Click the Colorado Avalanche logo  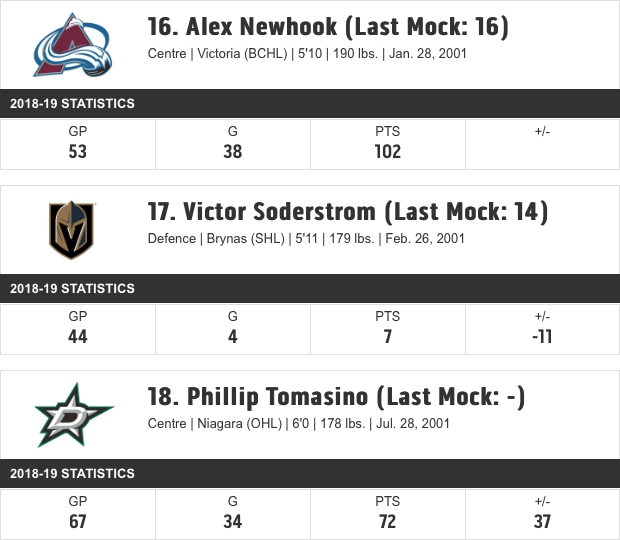73,45
